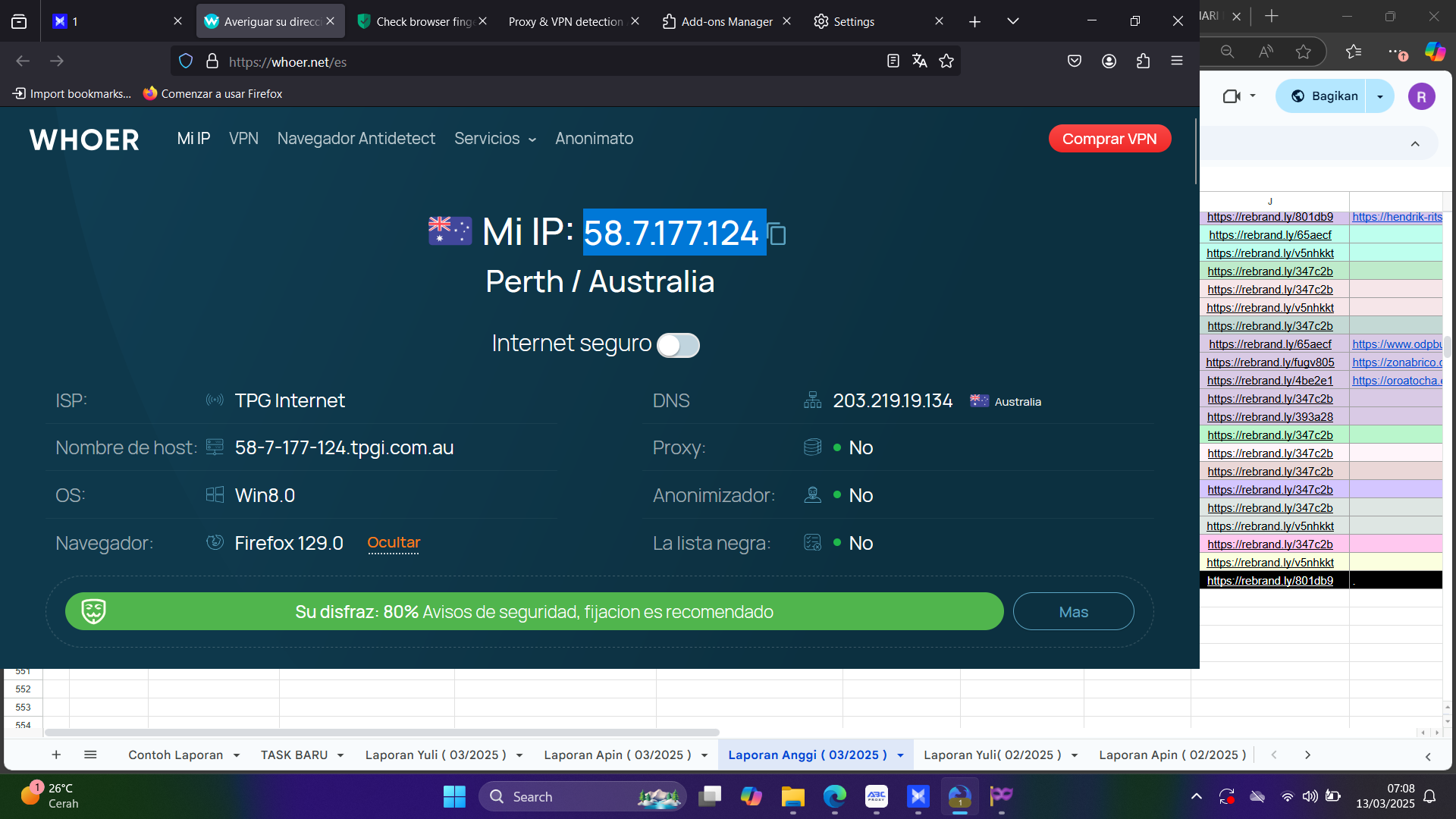This screenshot has width=1456, height=819.
Task: Open the Edge Copilot icon
Action: 1435,52
